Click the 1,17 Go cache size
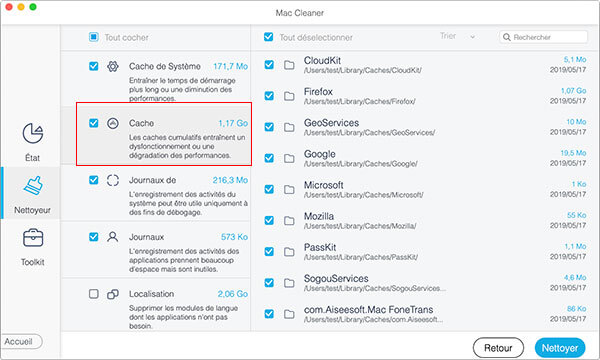The height and width of the screenshot is (360, 600). coord(233,123)
